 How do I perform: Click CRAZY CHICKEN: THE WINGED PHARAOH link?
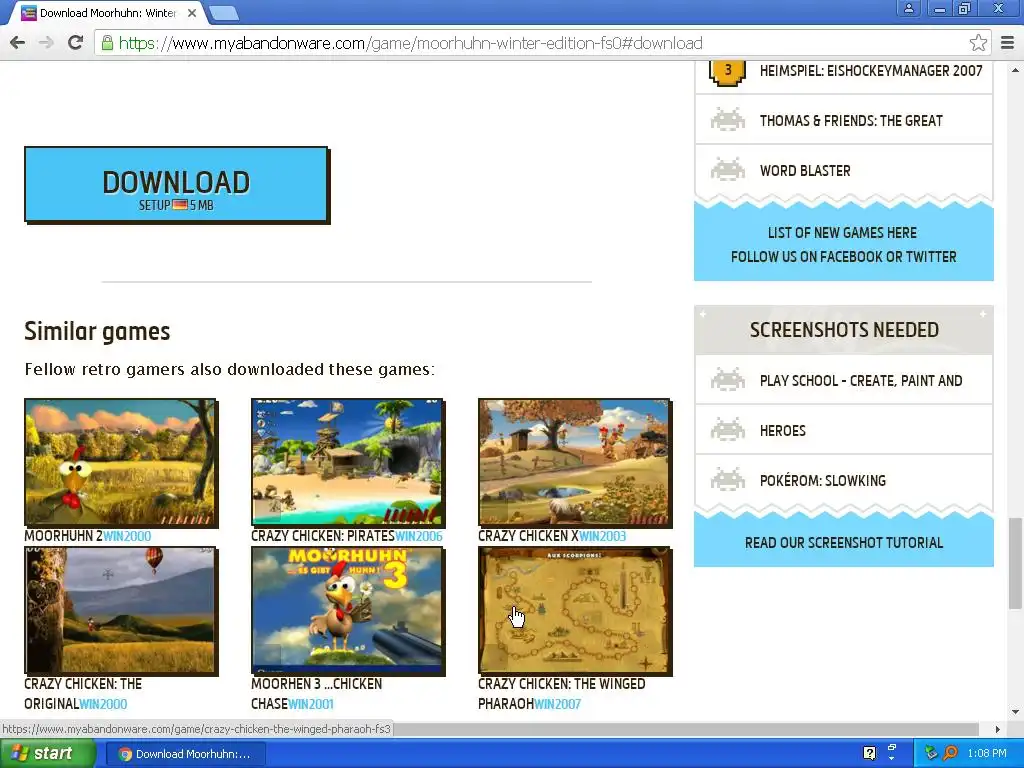point(562,694)
